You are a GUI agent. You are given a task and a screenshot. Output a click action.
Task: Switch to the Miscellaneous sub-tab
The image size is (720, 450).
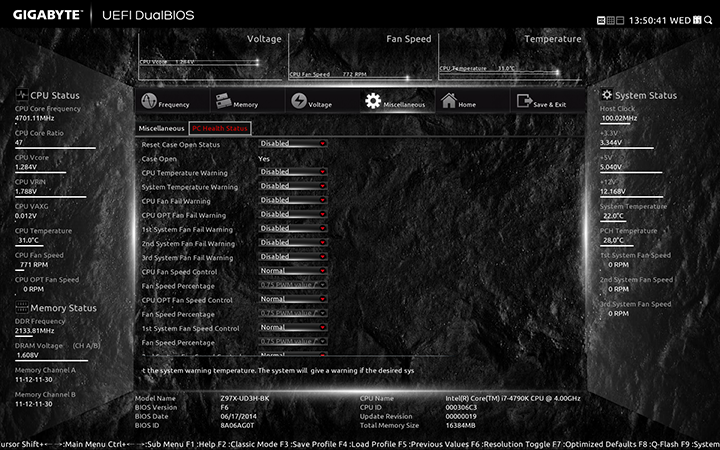pos(161,128)
